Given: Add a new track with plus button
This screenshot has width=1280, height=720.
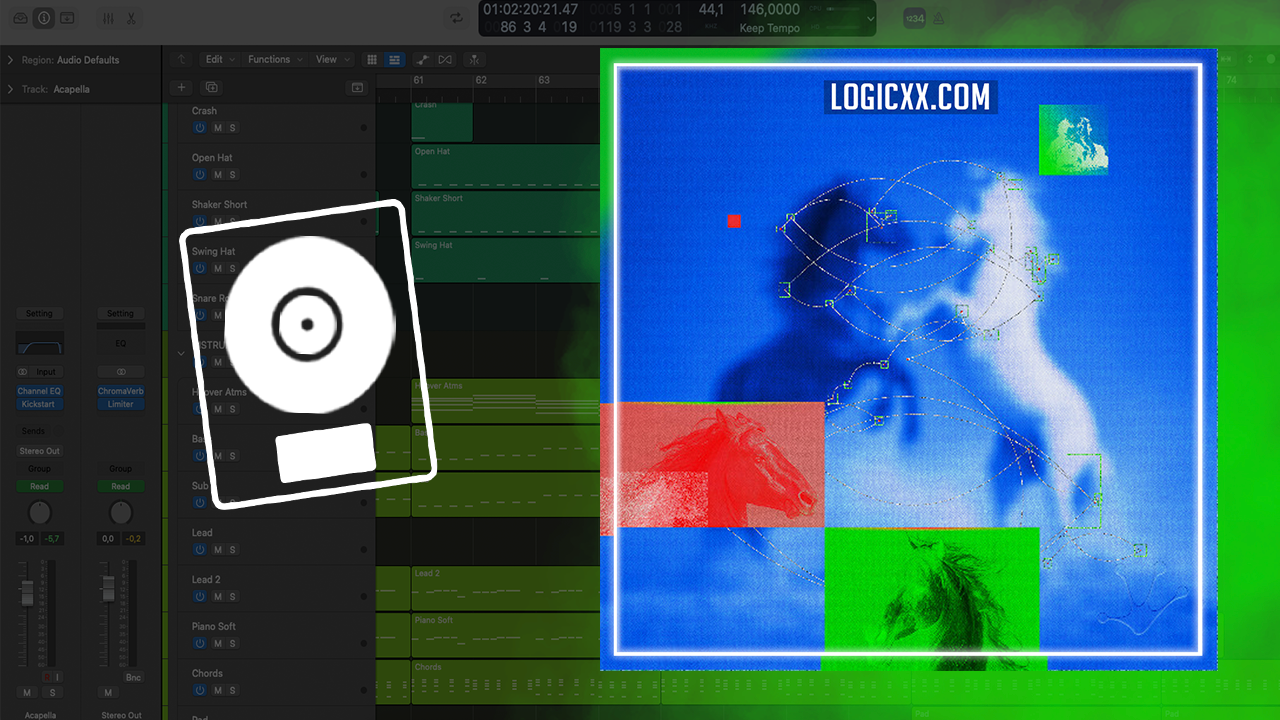Looking at the screenshot, I should [x=181, y=88].
